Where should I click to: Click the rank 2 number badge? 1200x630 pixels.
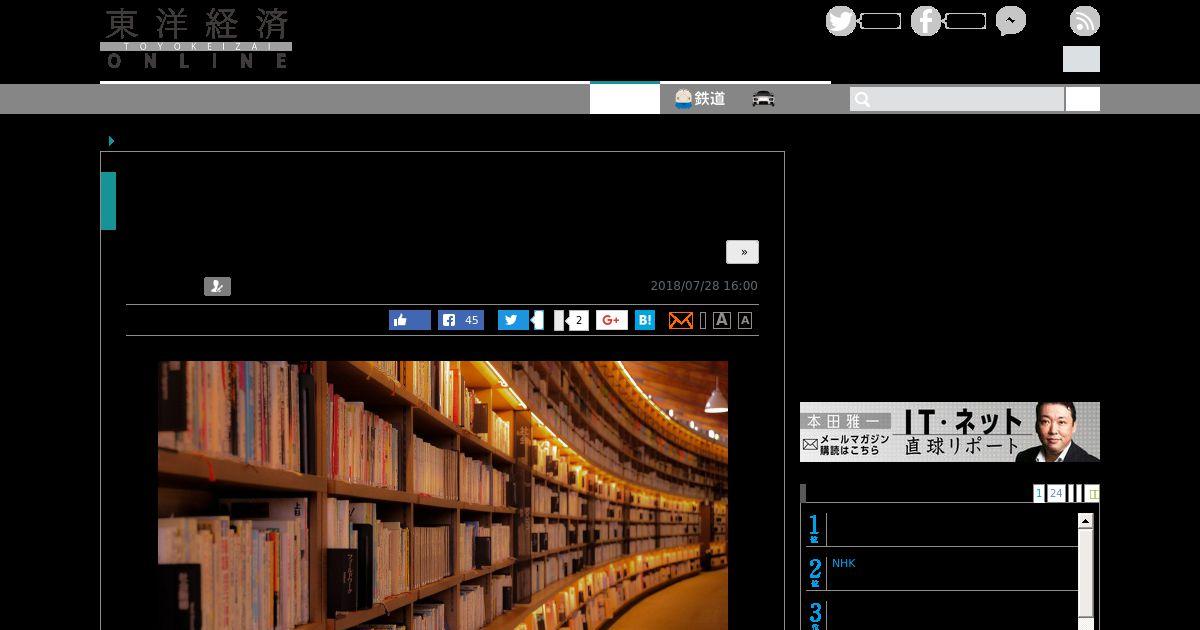(x=815, y=573)
